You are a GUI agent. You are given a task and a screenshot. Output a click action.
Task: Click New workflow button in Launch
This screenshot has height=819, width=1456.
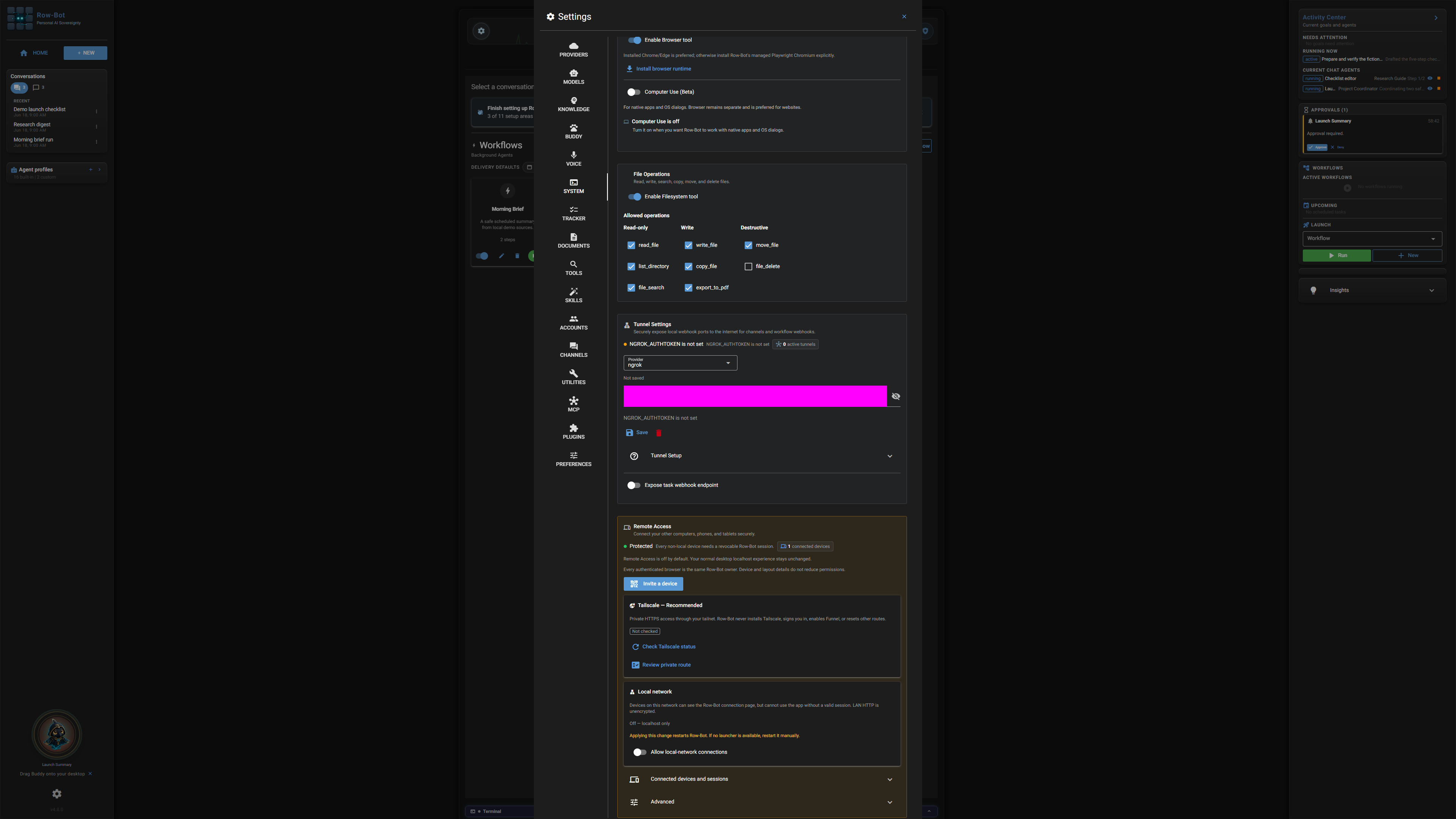click(1407, 256)
